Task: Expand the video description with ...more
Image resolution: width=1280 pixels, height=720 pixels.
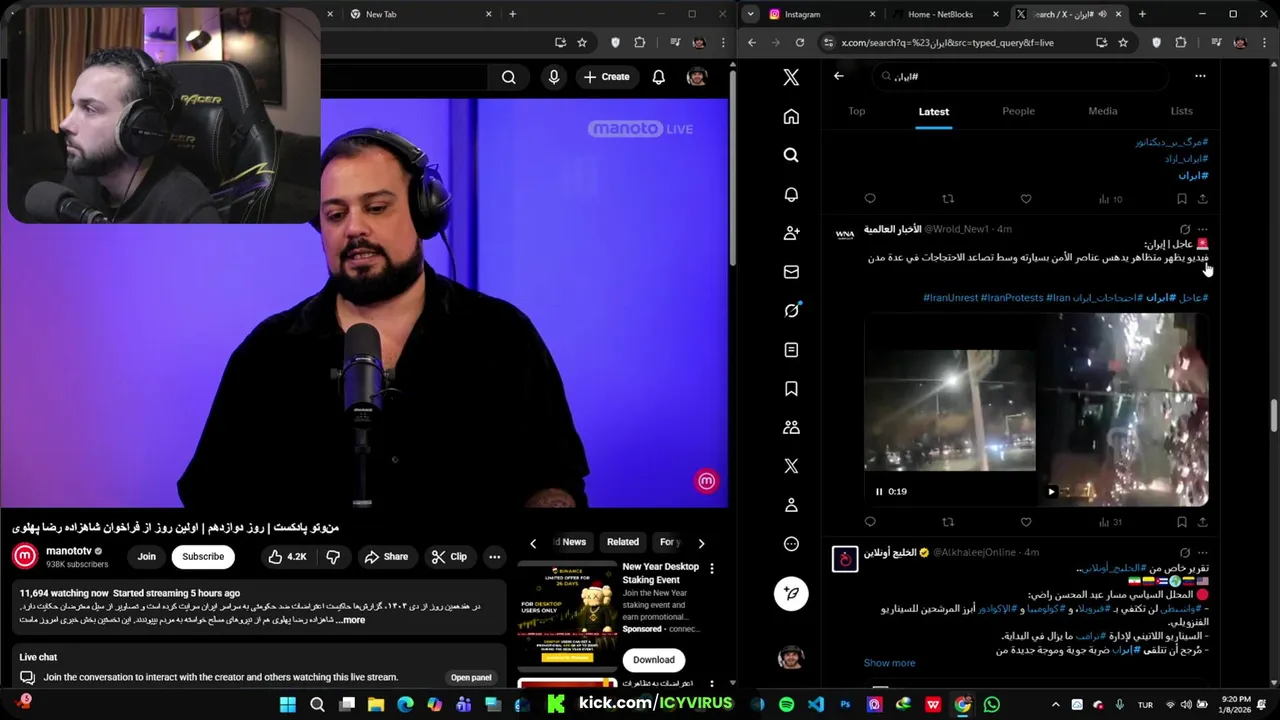Action: [352, 620]
